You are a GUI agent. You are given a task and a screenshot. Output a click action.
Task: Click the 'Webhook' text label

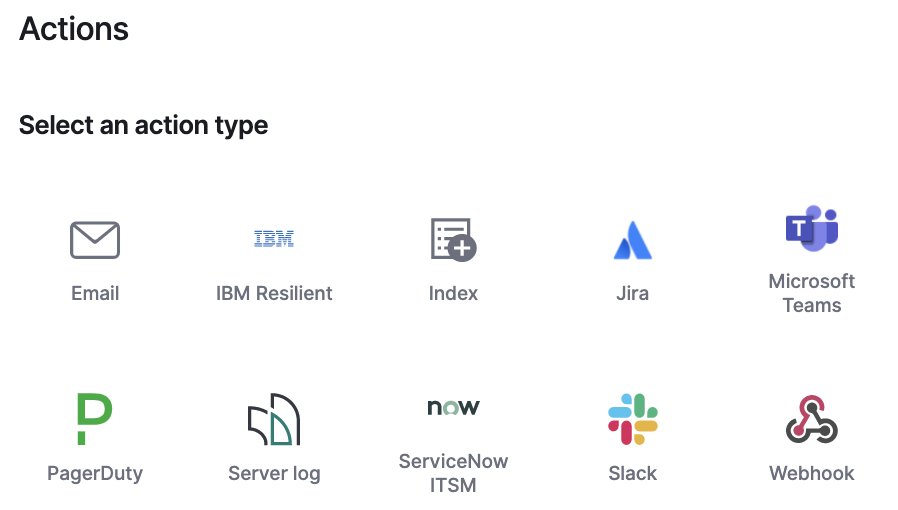pyautogui.click(x=811, y=473)
